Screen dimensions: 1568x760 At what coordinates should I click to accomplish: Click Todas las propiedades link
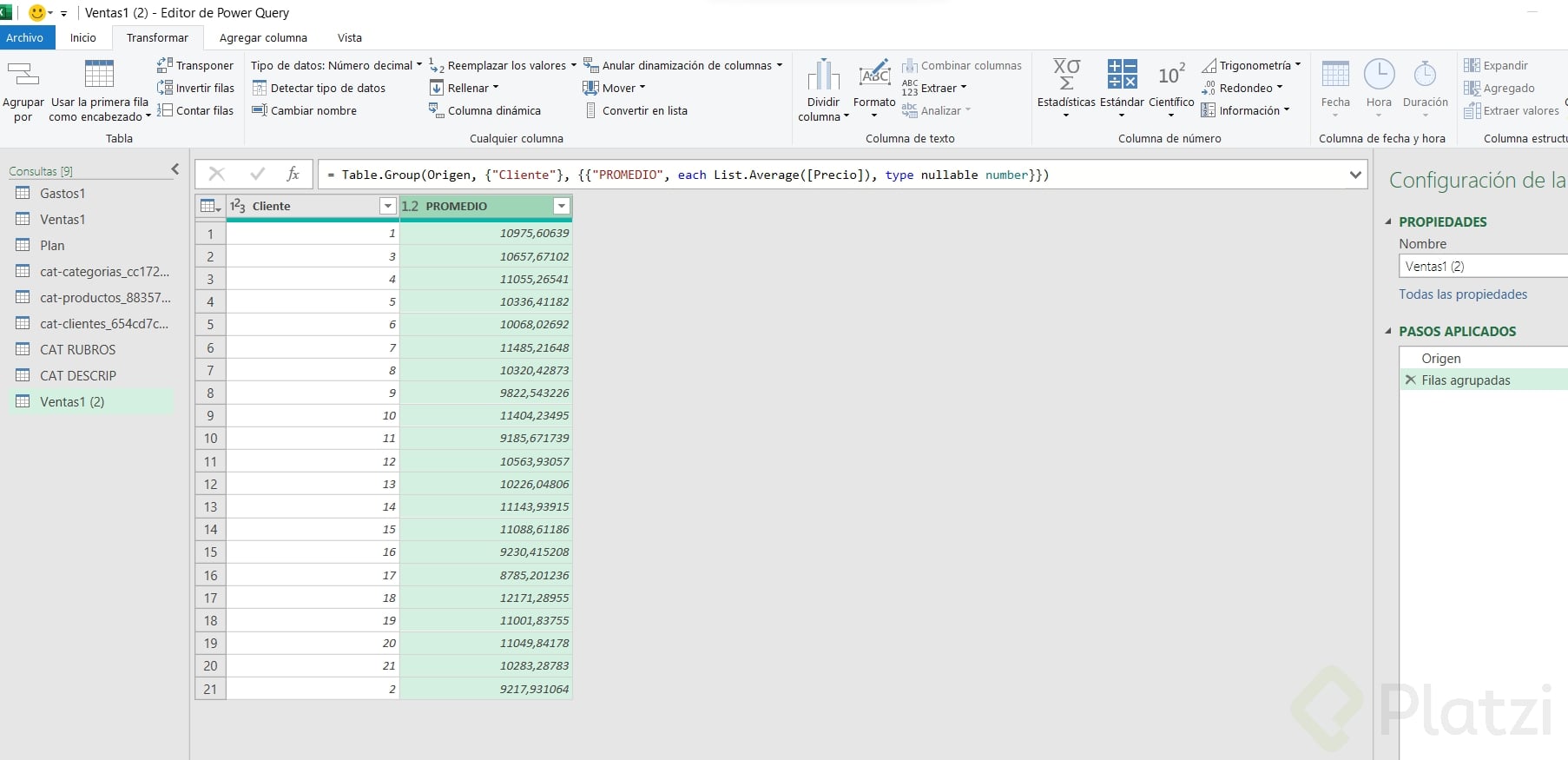tap(1462, 294)
